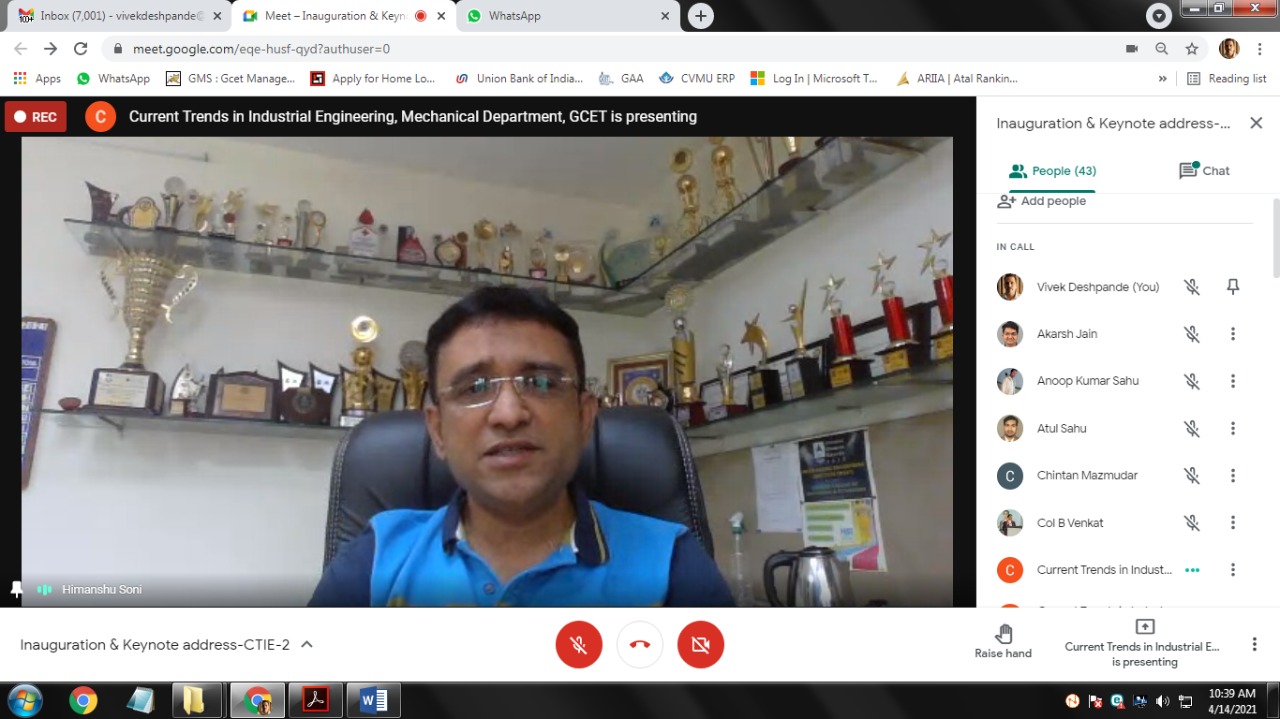Hang up with the red leave-call button

(x=640, y=644)
